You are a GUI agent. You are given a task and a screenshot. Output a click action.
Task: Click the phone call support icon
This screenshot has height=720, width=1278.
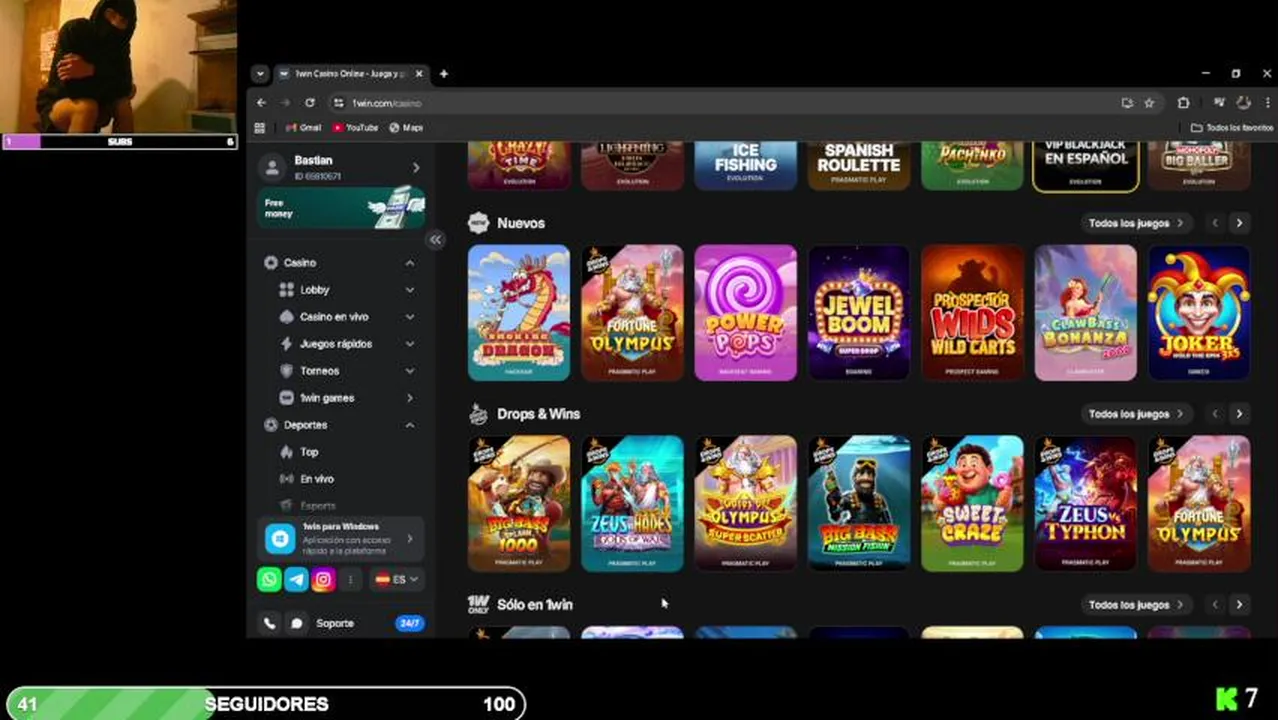269,623
